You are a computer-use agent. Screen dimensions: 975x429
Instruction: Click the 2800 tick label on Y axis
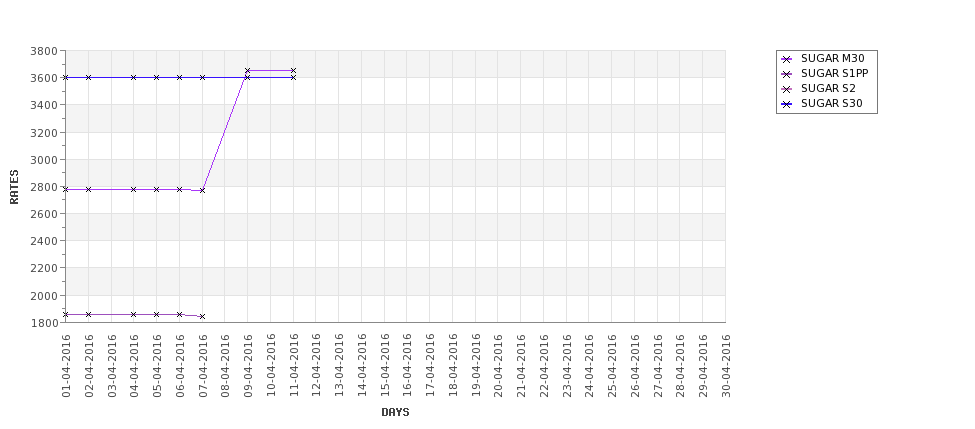(44, 187)
